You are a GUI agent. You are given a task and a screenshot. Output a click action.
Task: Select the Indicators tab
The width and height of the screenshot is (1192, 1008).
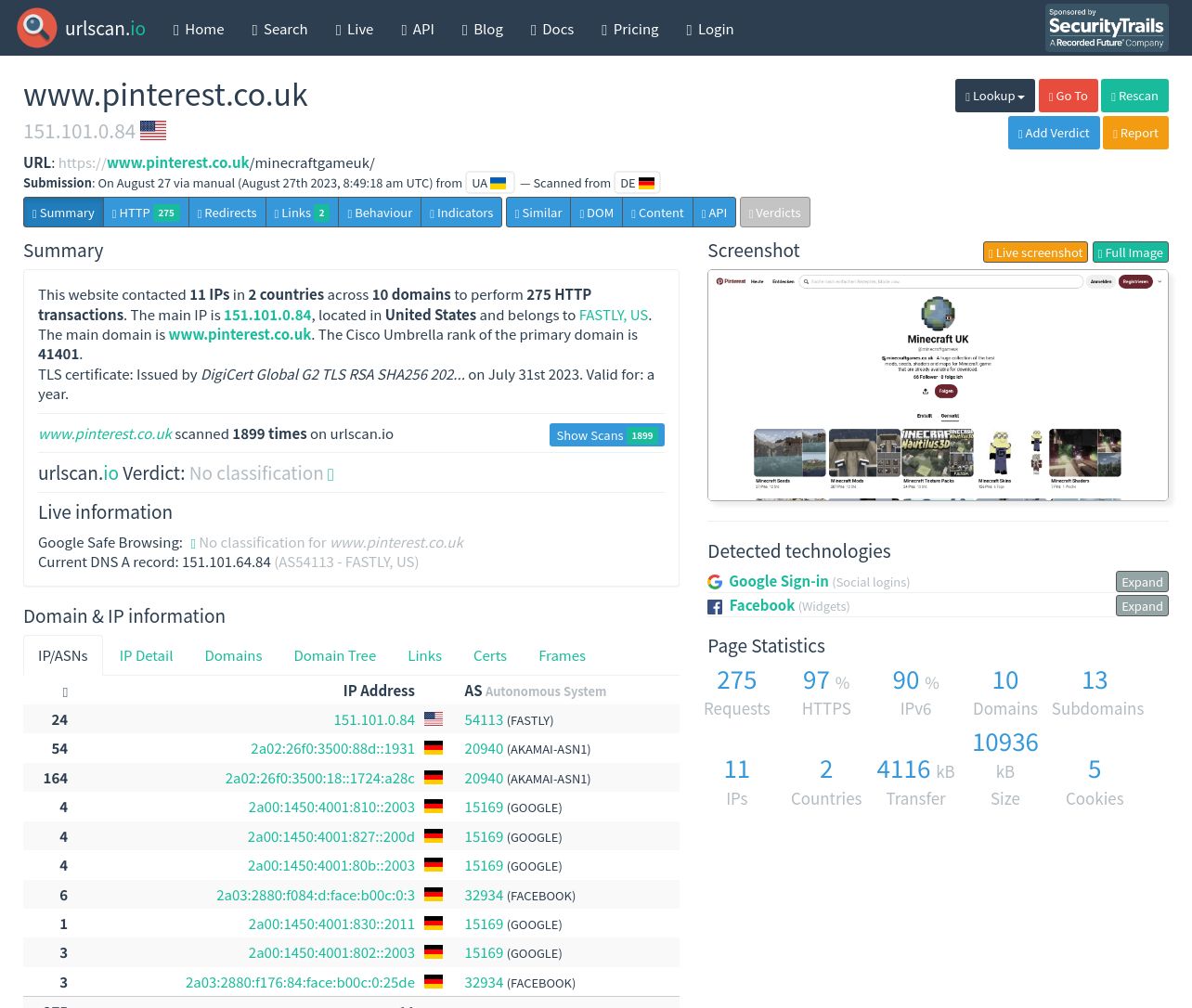[461, 213]
